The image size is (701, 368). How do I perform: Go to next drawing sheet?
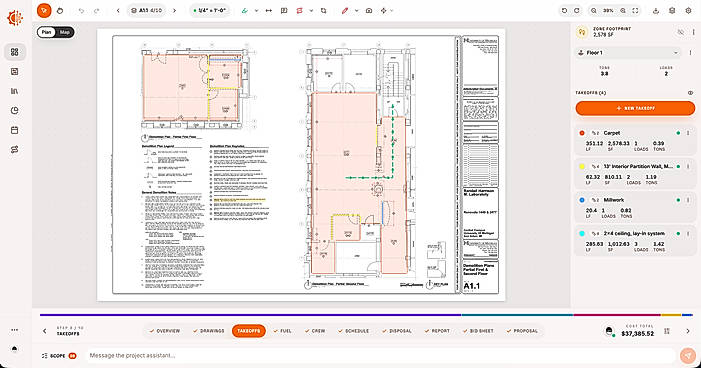pos(174,10)
